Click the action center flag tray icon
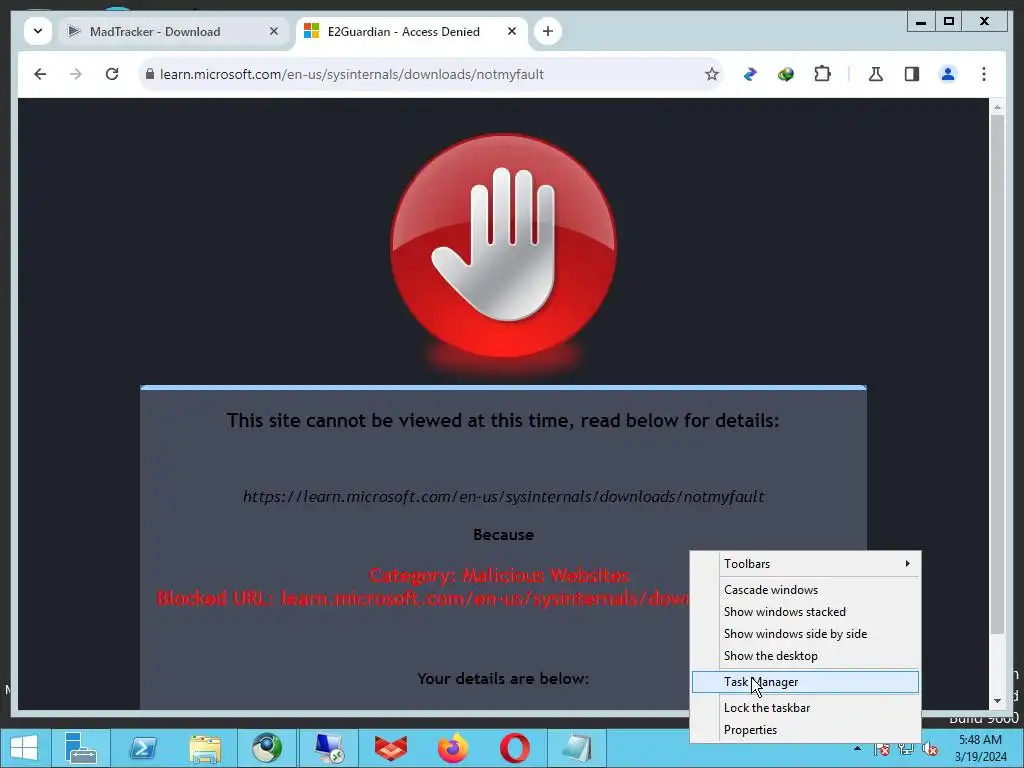 click(881, 749)
